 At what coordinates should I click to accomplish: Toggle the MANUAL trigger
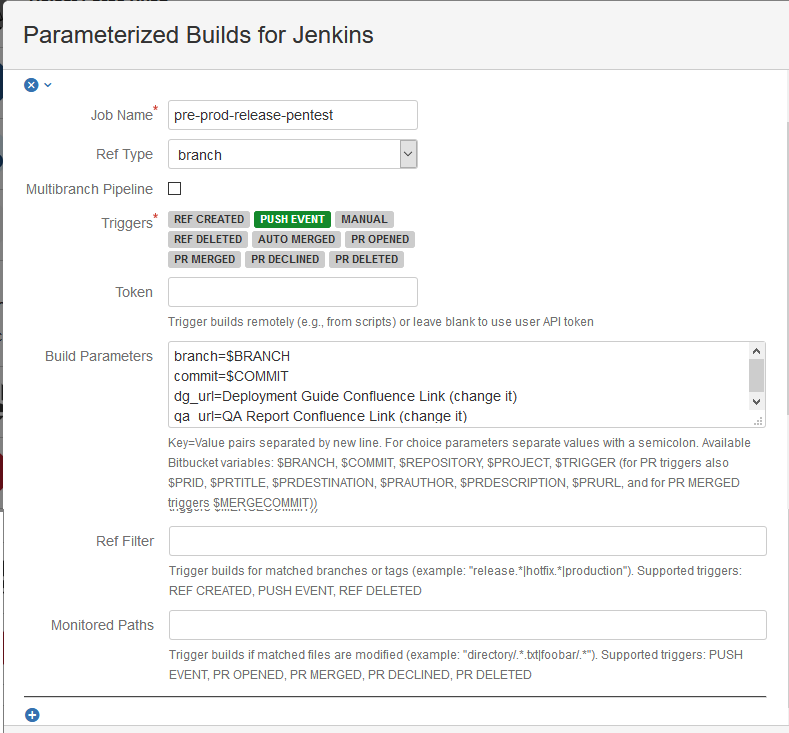pyautogui.click(x=364, y=219)
